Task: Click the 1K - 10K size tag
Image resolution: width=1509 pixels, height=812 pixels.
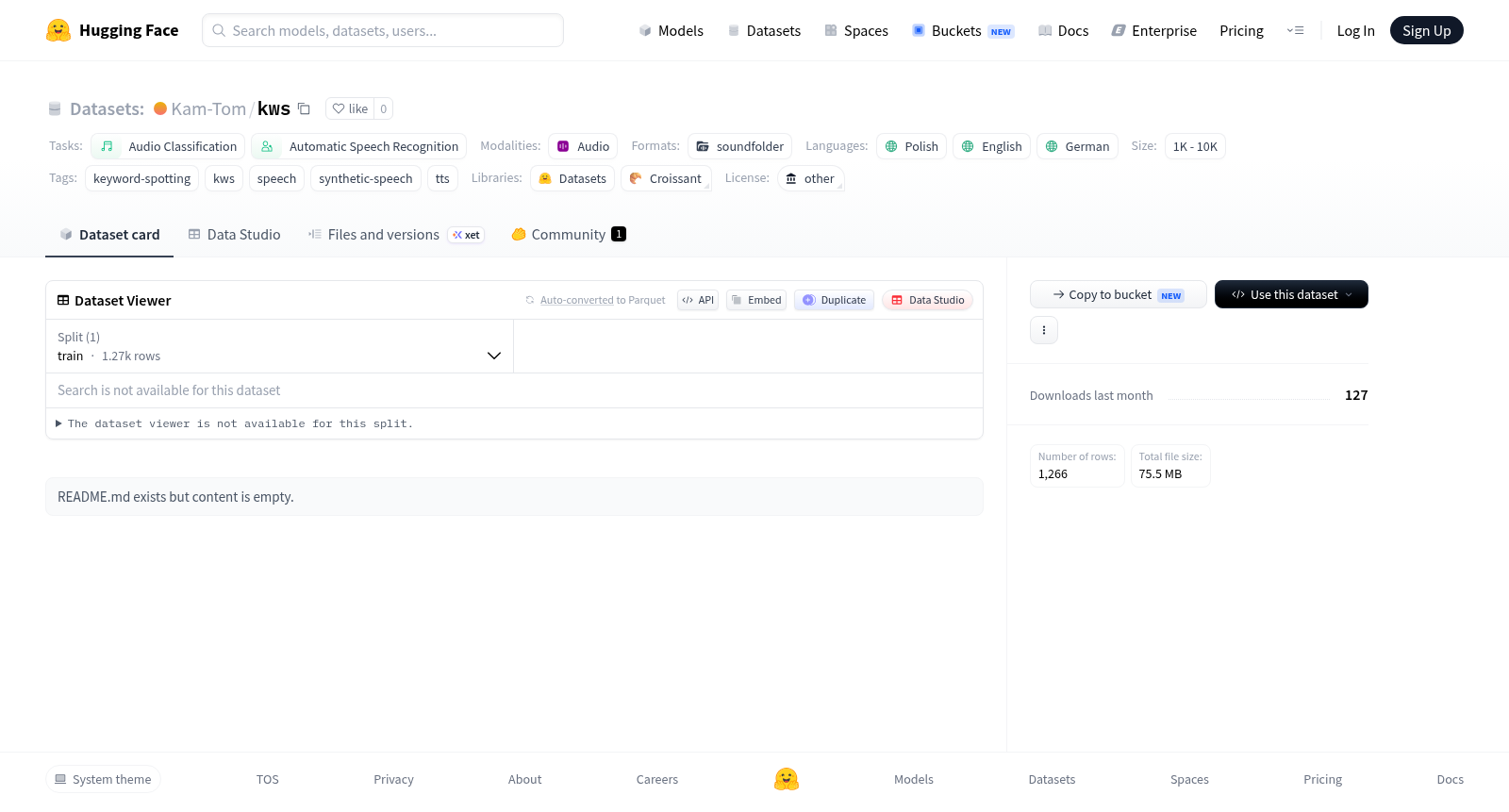Action: [1195, 146]
